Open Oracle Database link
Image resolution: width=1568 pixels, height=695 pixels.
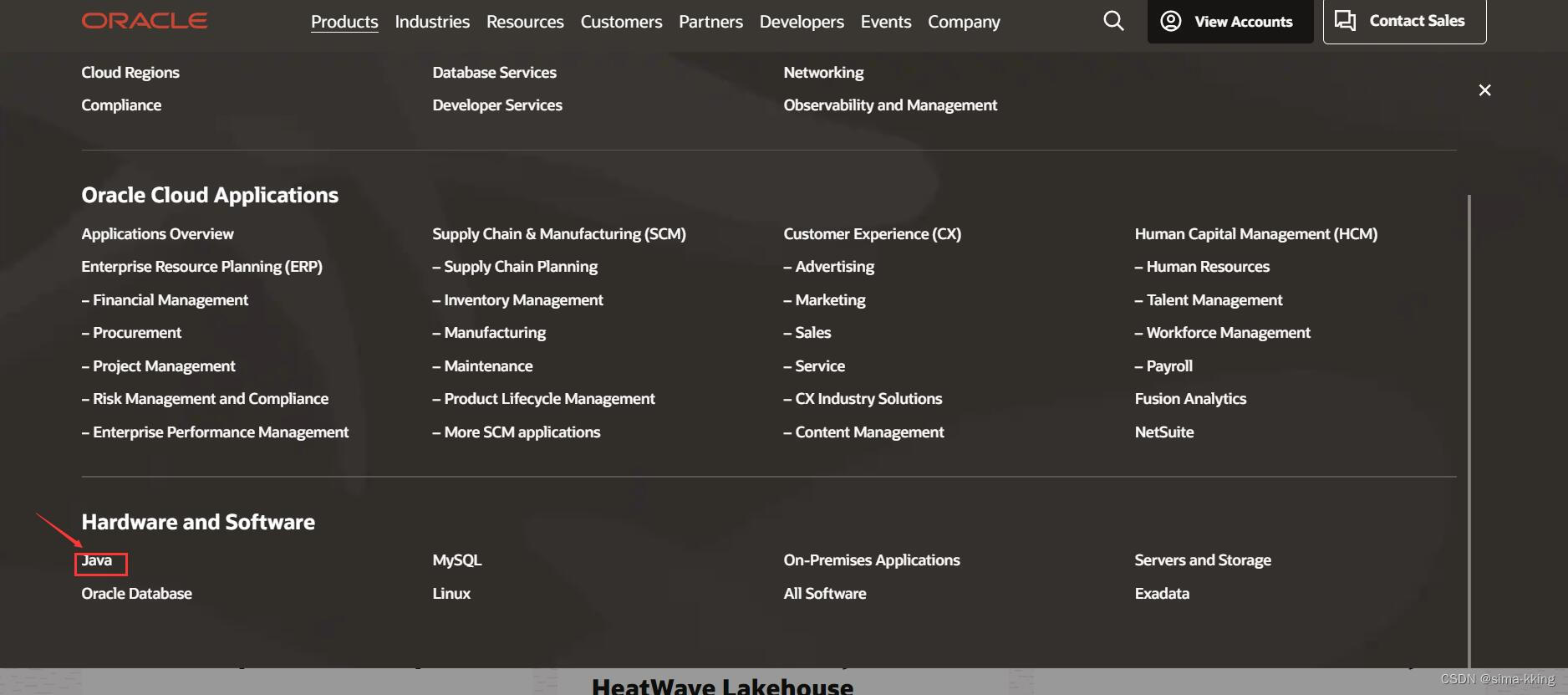(x=136, y=594)
